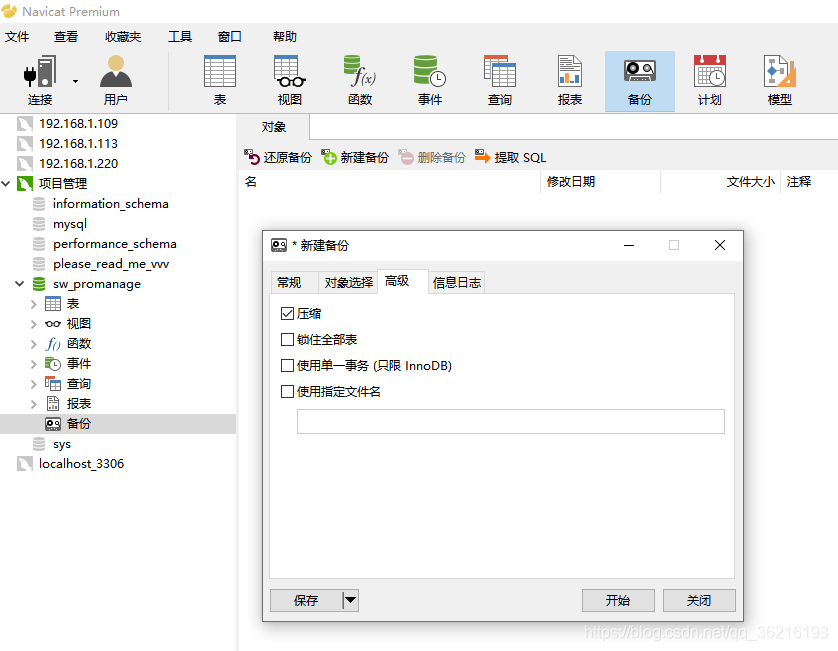Select connection 192.168.1.220
Image resolution: width=838 pixels, height=651 pixels.
(78, 163)
